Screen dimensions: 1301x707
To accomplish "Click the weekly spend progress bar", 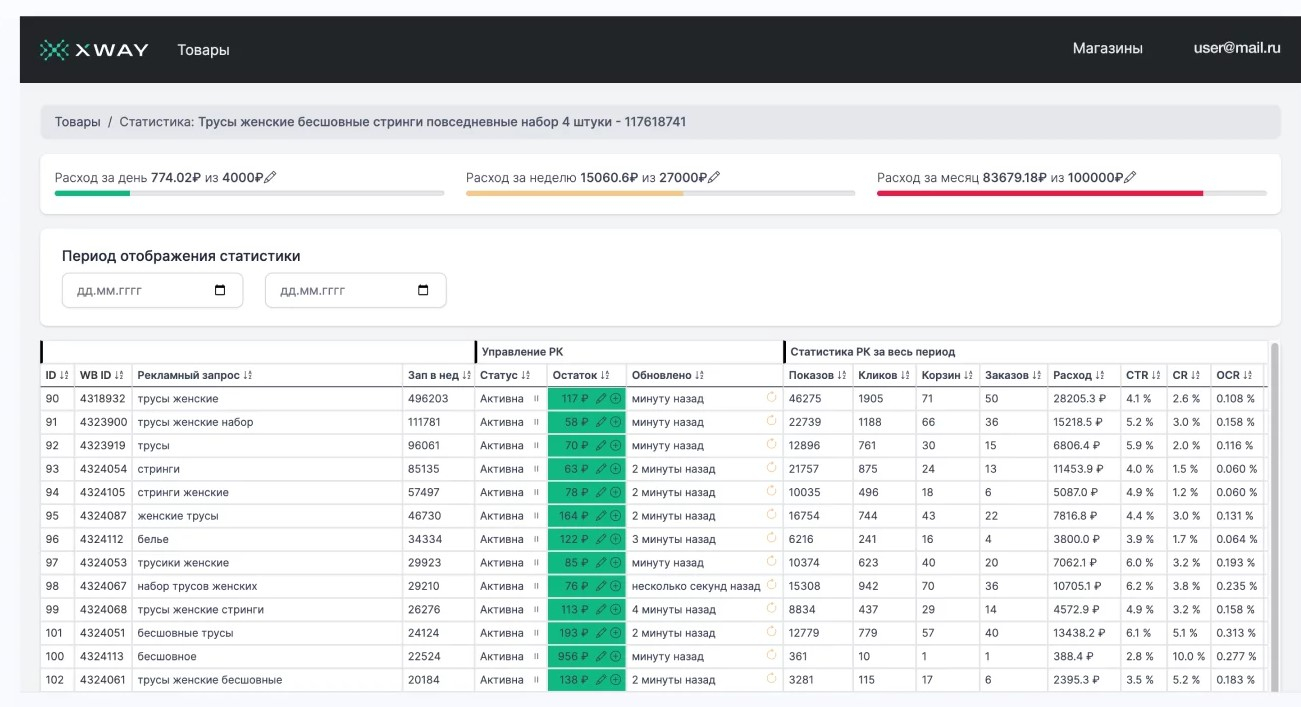I will [660, 193].
